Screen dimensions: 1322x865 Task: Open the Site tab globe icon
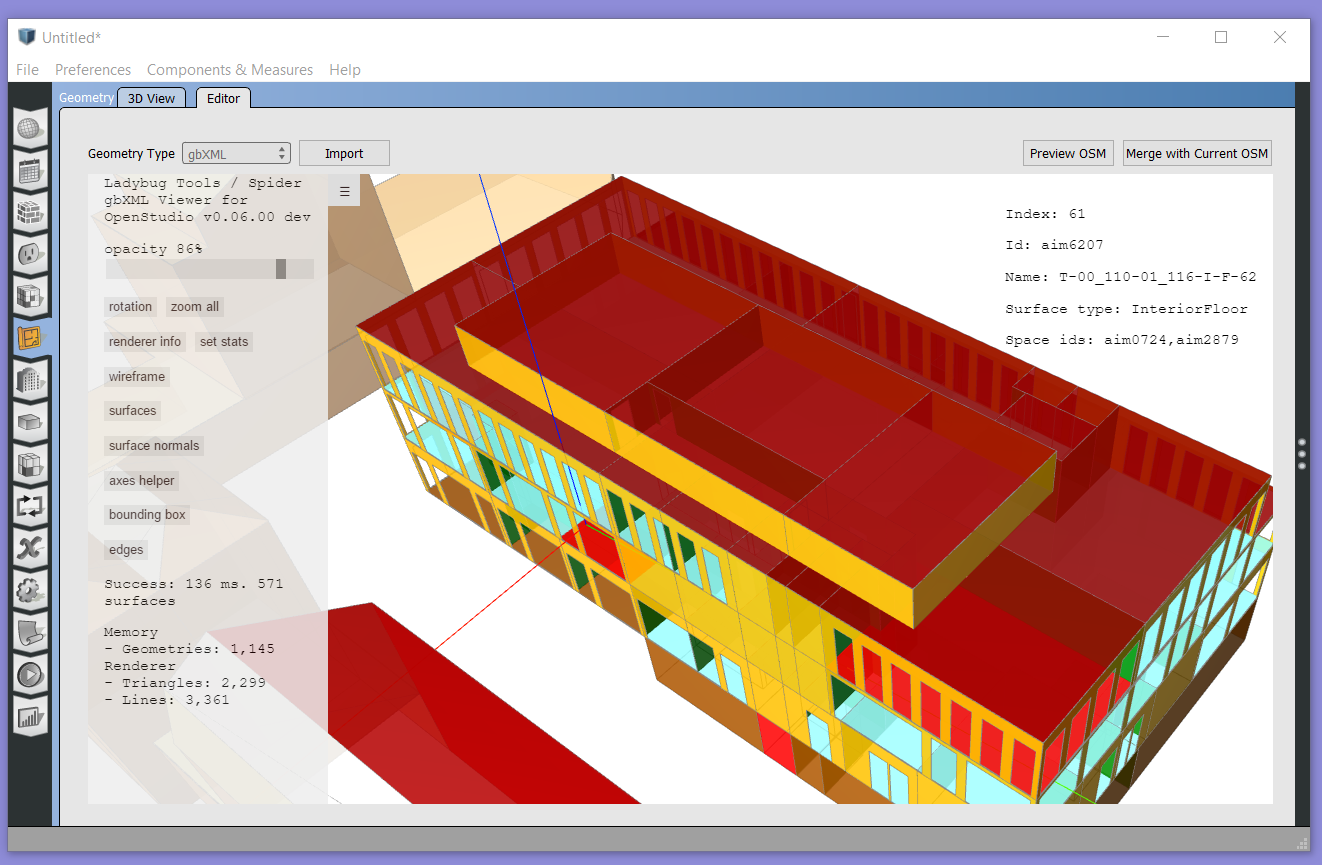[x=30, y=129]
